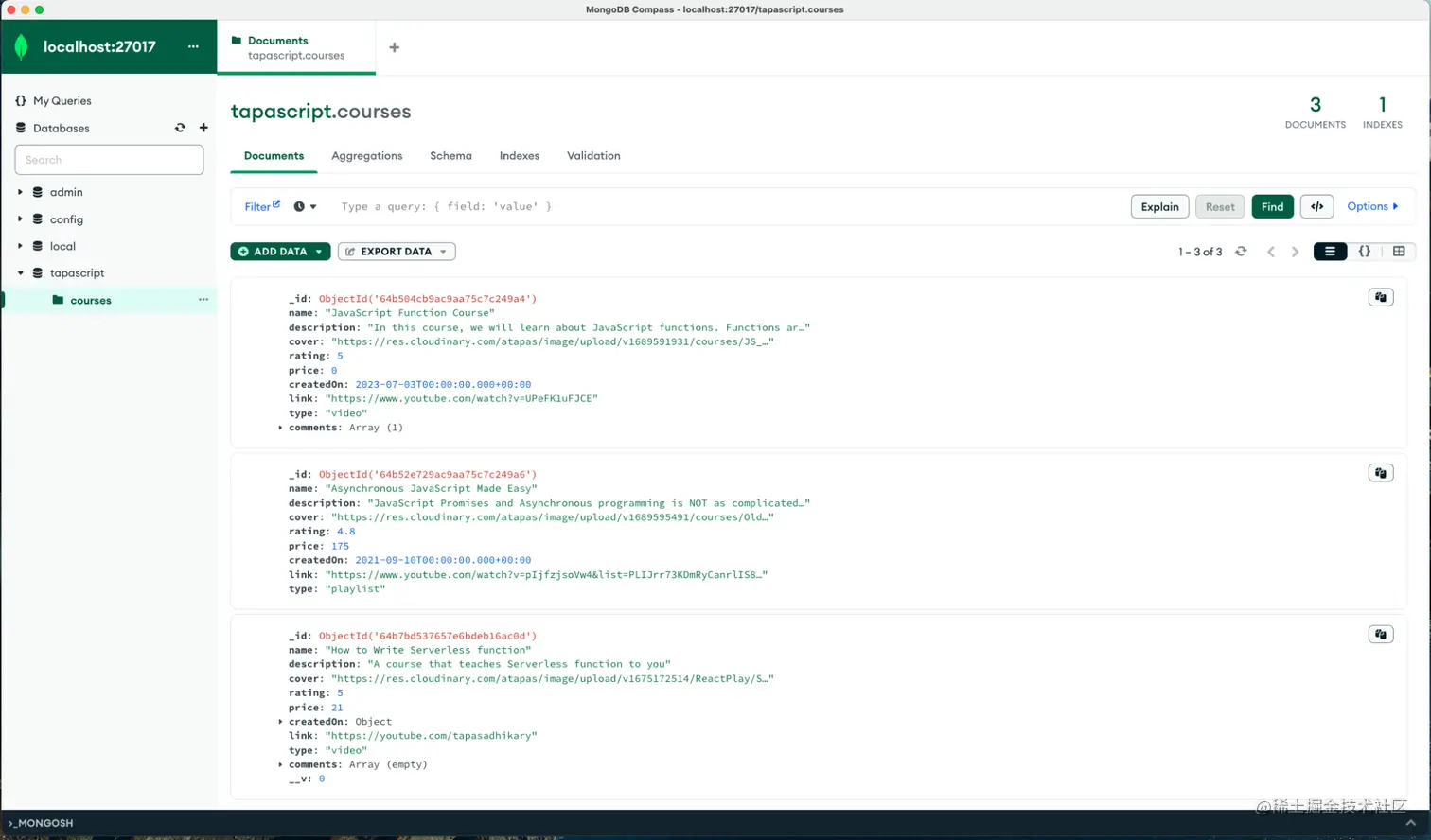Switch to the Aggregations tab
The width and height of the screenshot is (1431, 840).
coord(366,156)
